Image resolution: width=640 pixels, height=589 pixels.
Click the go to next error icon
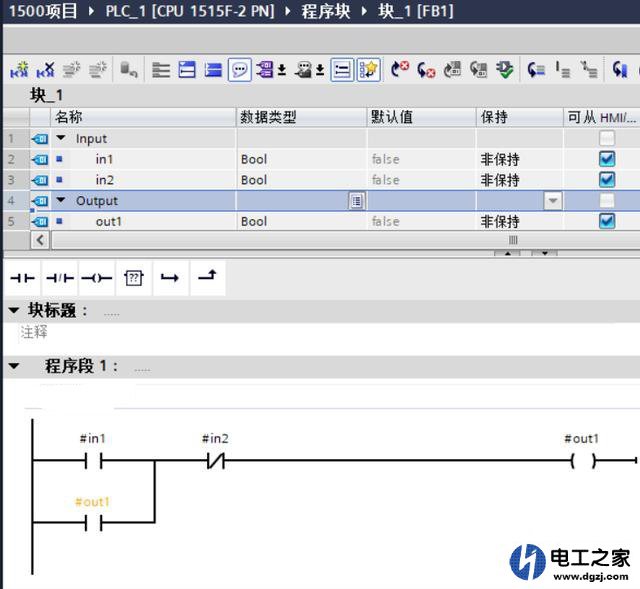tap(400, 70)
